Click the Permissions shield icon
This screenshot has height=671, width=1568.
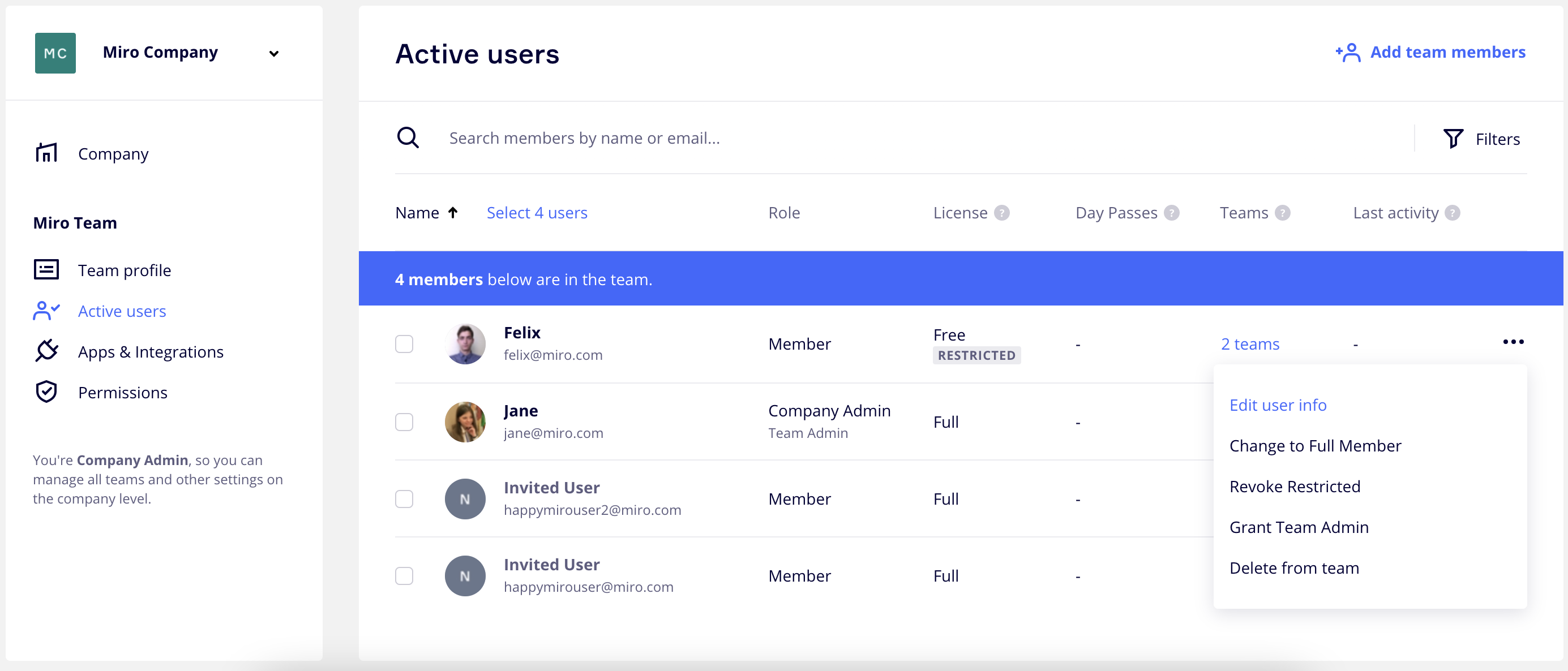(x=46, y=392)
